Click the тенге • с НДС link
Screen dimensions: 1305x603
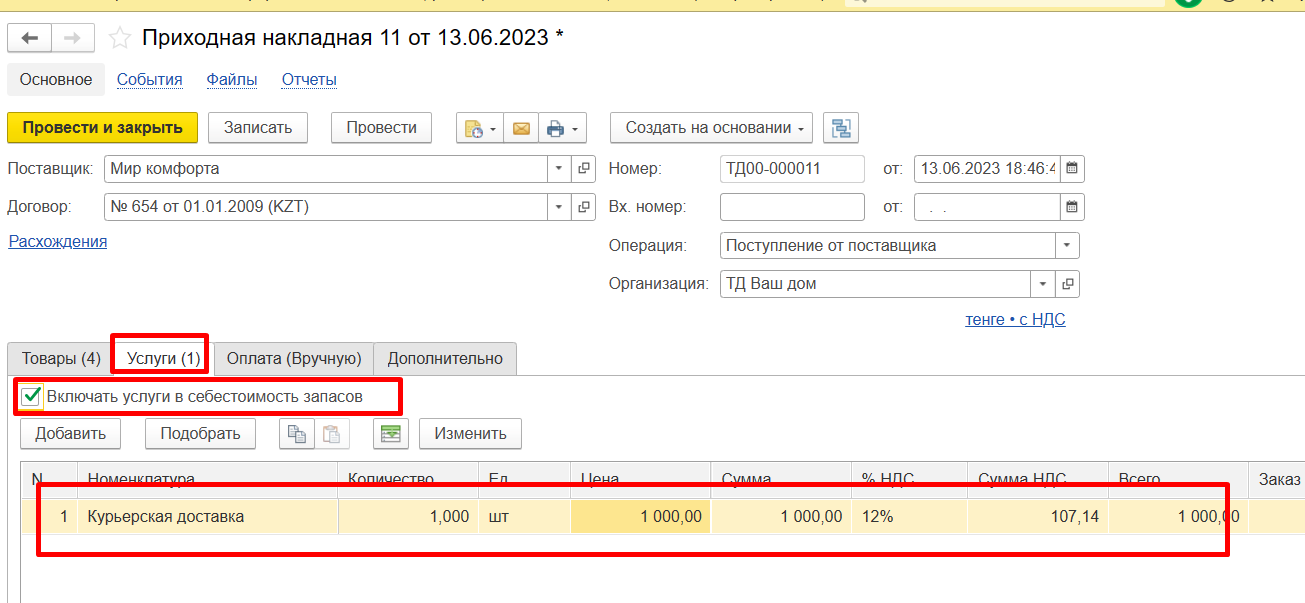pyautogui.click(x=1015, y=320)
